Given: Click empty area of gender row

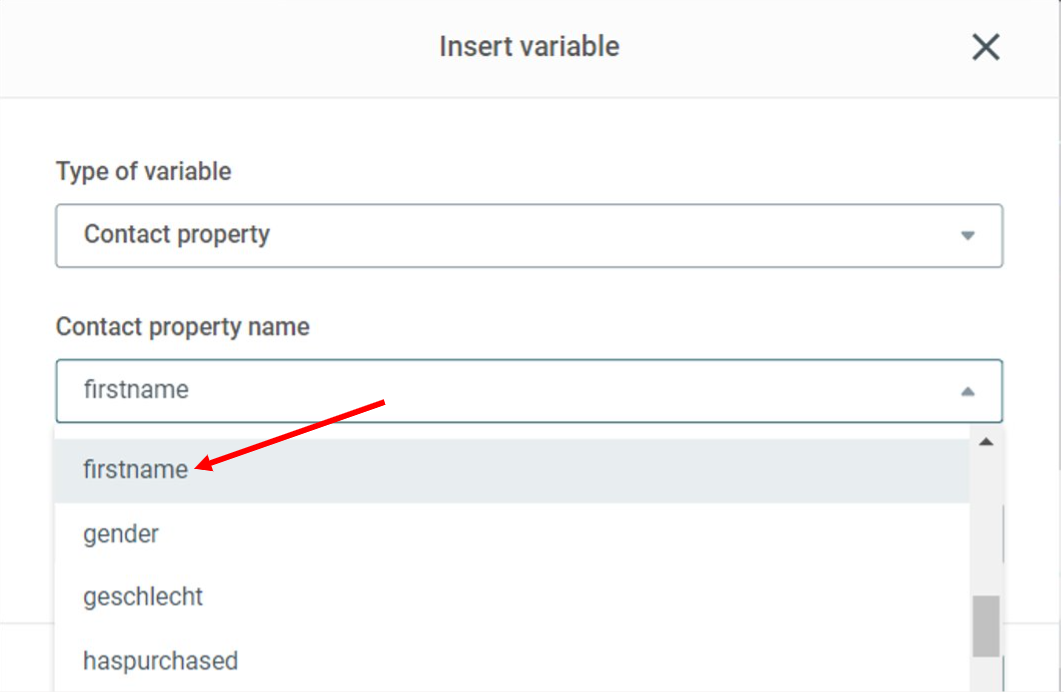Looking at the screenshot, I should click(x=563, y=535).
